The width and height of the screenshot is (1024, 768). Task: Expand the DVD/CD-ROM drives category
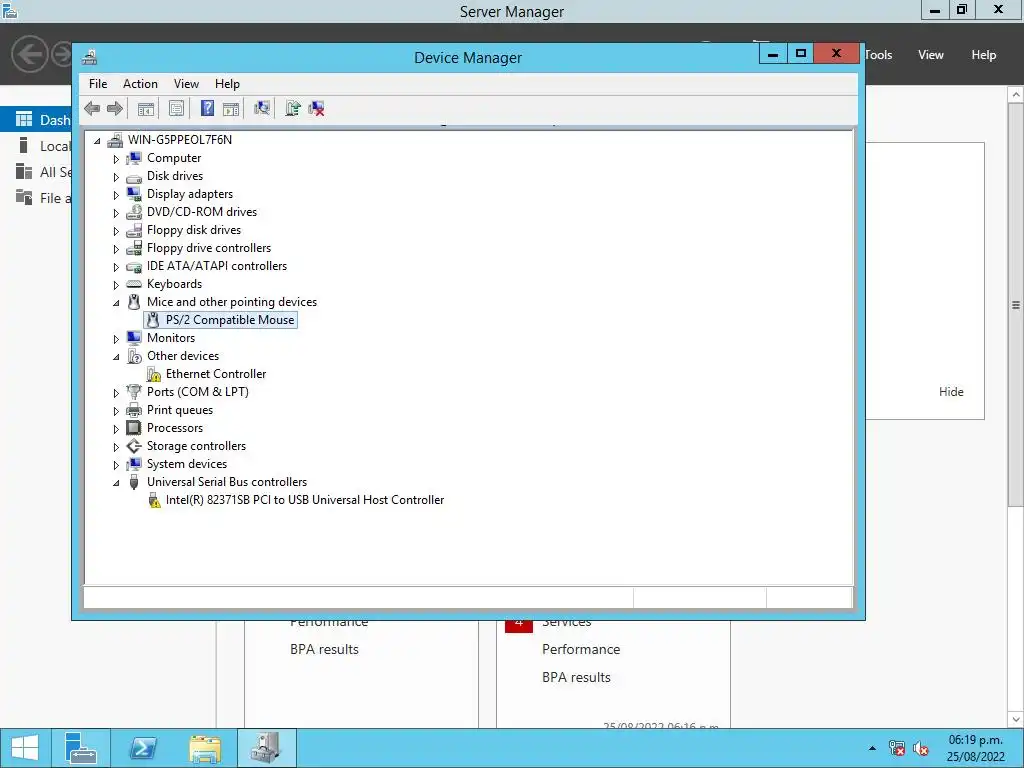116,212
